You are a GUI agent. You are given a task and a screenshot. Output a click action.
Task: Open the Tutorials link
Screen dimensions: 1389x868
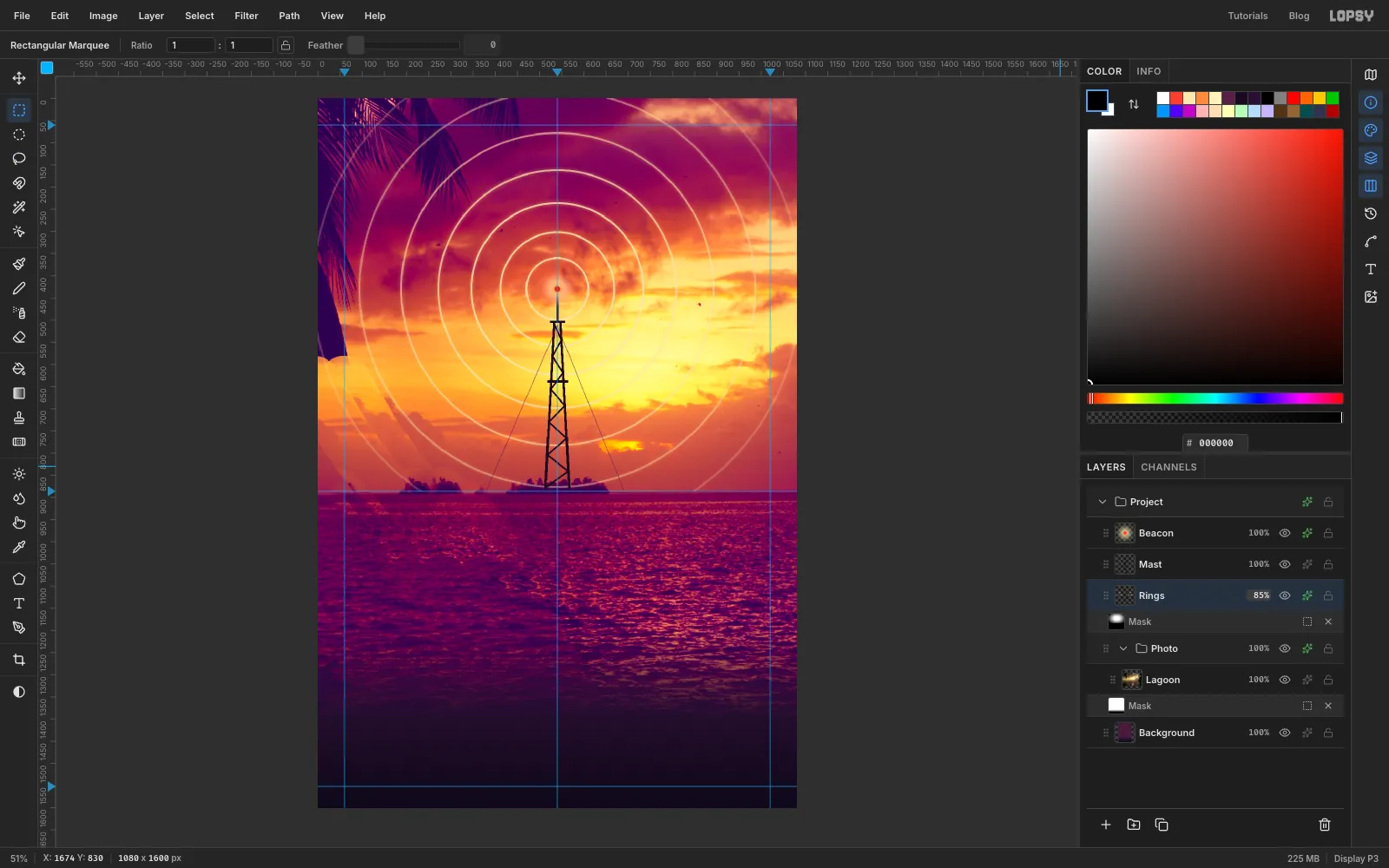coord(1247,16)
